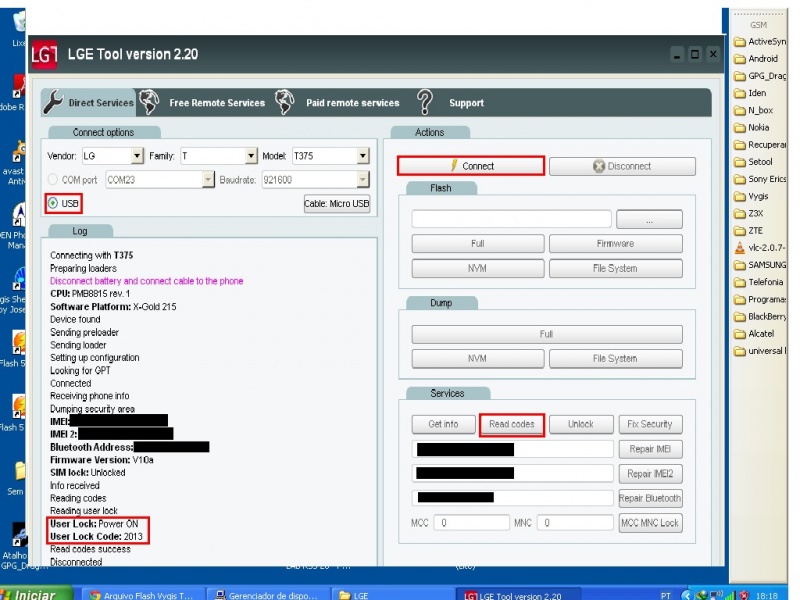Select the ZTE folder in side panel

(x=748, y=231)
